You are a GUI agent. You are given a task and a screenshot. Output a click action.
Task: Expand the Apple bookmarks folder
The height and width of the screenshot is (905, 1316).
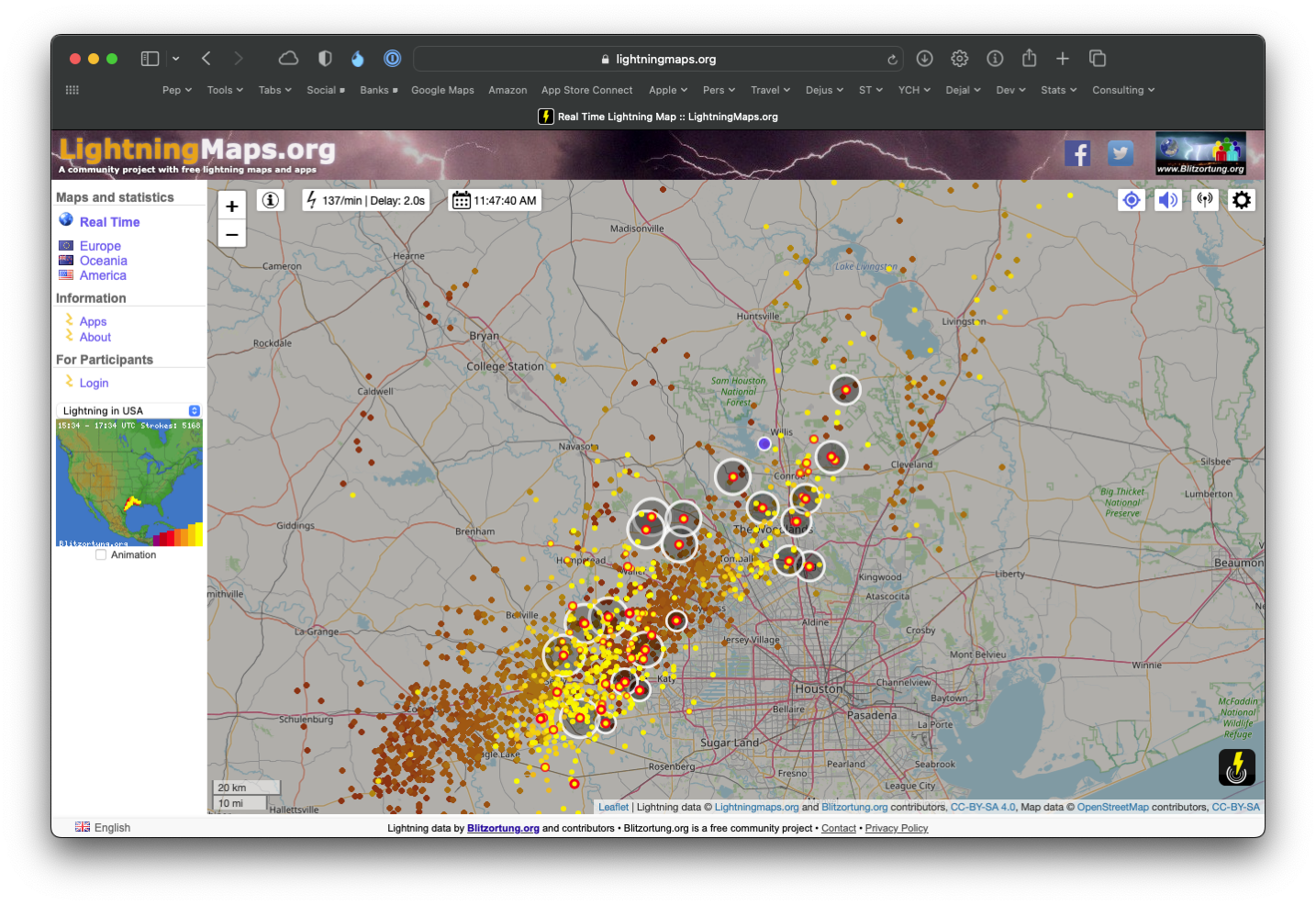(x=668, y=90)
